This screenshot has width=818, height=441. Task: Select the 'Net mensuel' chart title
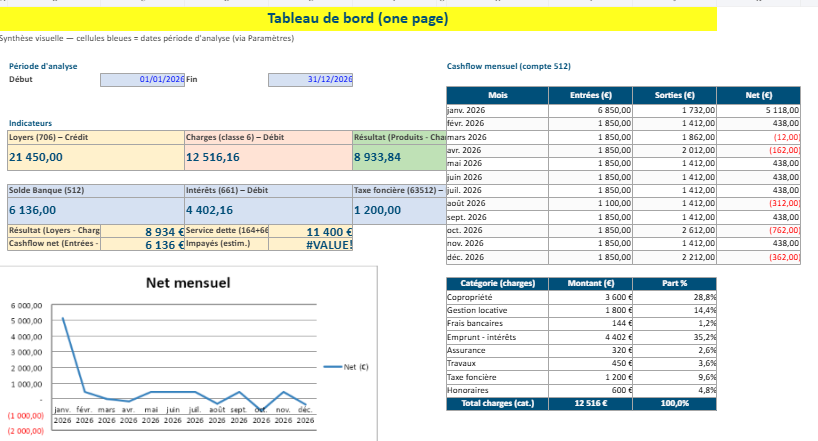point(187,283)
